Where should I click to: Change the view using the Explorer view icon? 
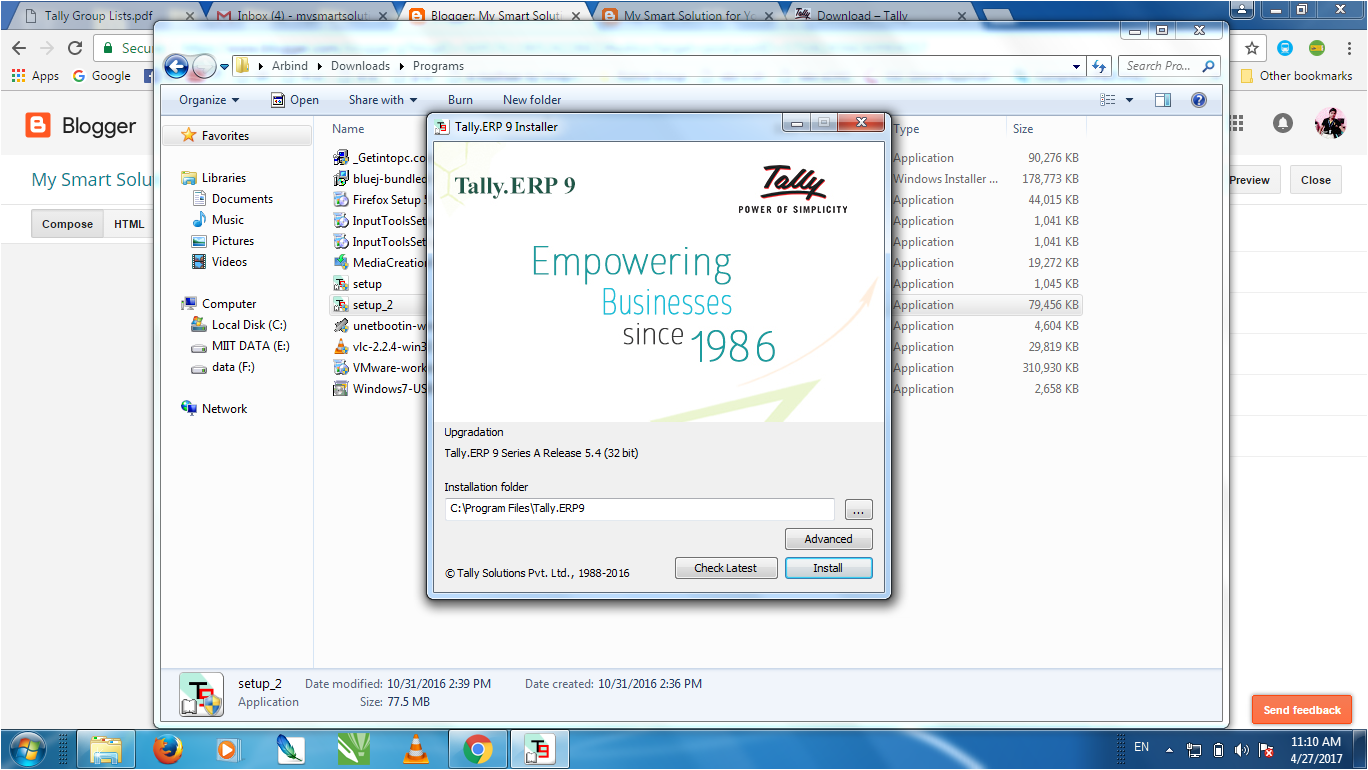click(1107, 100)
